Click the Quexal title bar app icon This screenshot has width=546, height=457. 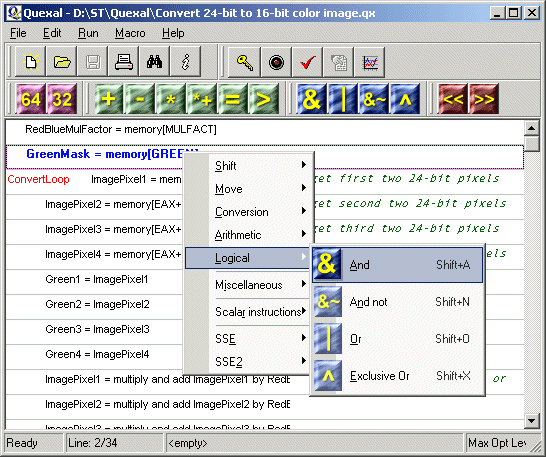[14, 13]
